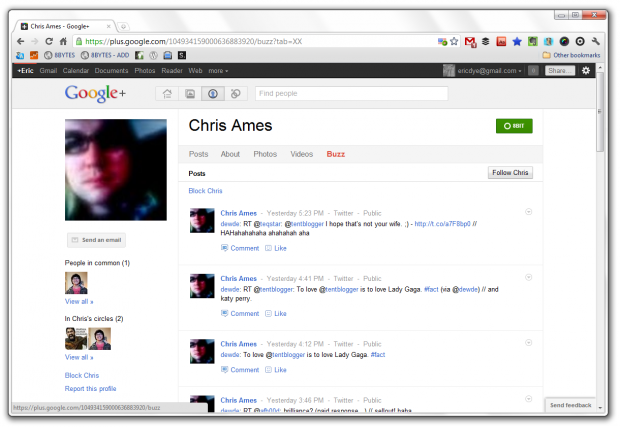Open the 8BYTES bookmark
The image size is (620, 427).
[x=60, y=55]
